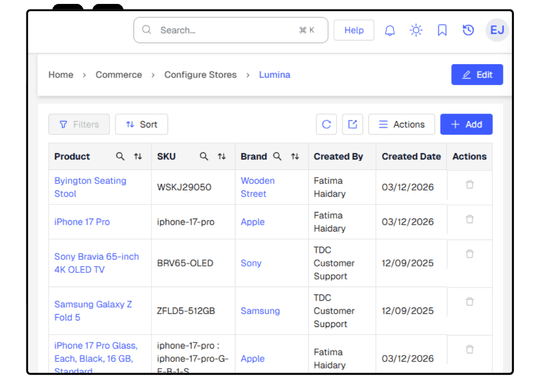Delete the Samsung Galaxy Z Fold 5 row
Image resolution: width=540 pixels, height=384 pixels.
point(469,302)
